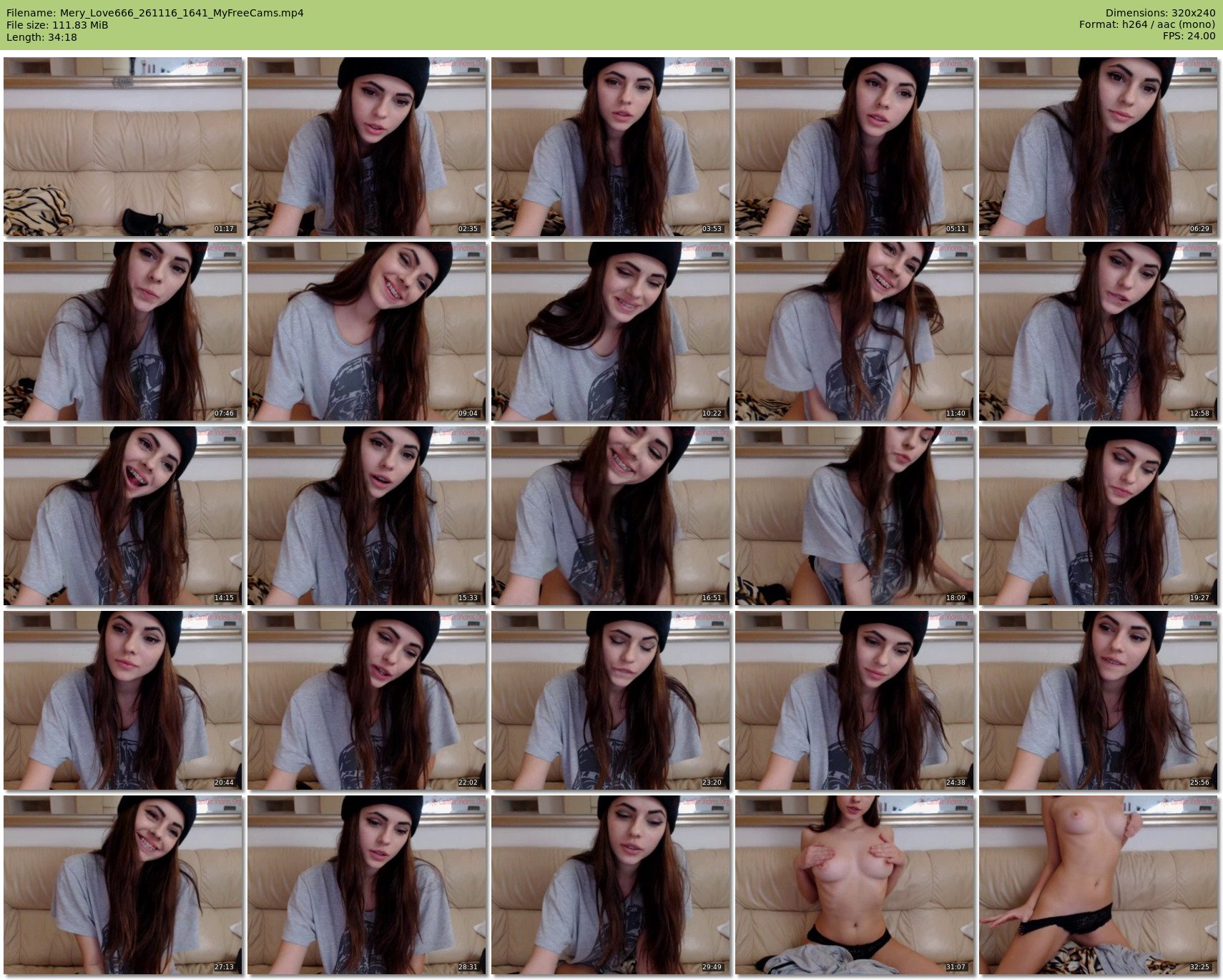This screenshot has height=980, width=1223.
Task: Select the thumbnail stamped 06:29
Action: coord(1098,147)
